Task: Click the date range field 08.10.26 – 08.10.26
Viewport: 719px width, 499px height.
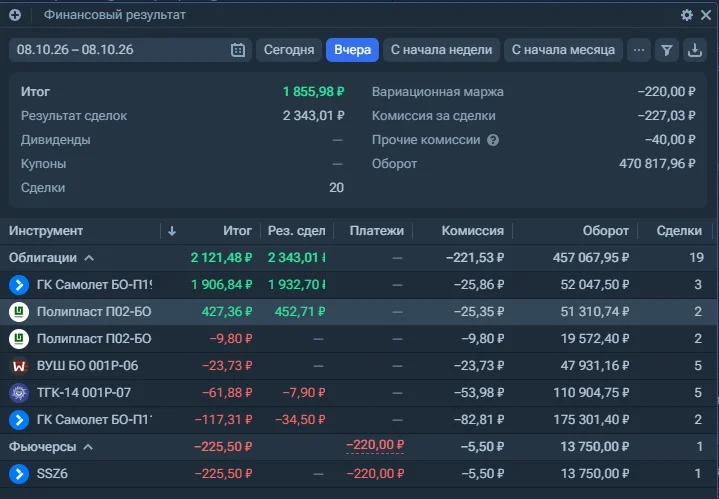Action: pyautogui.click(x=130, y=50)
